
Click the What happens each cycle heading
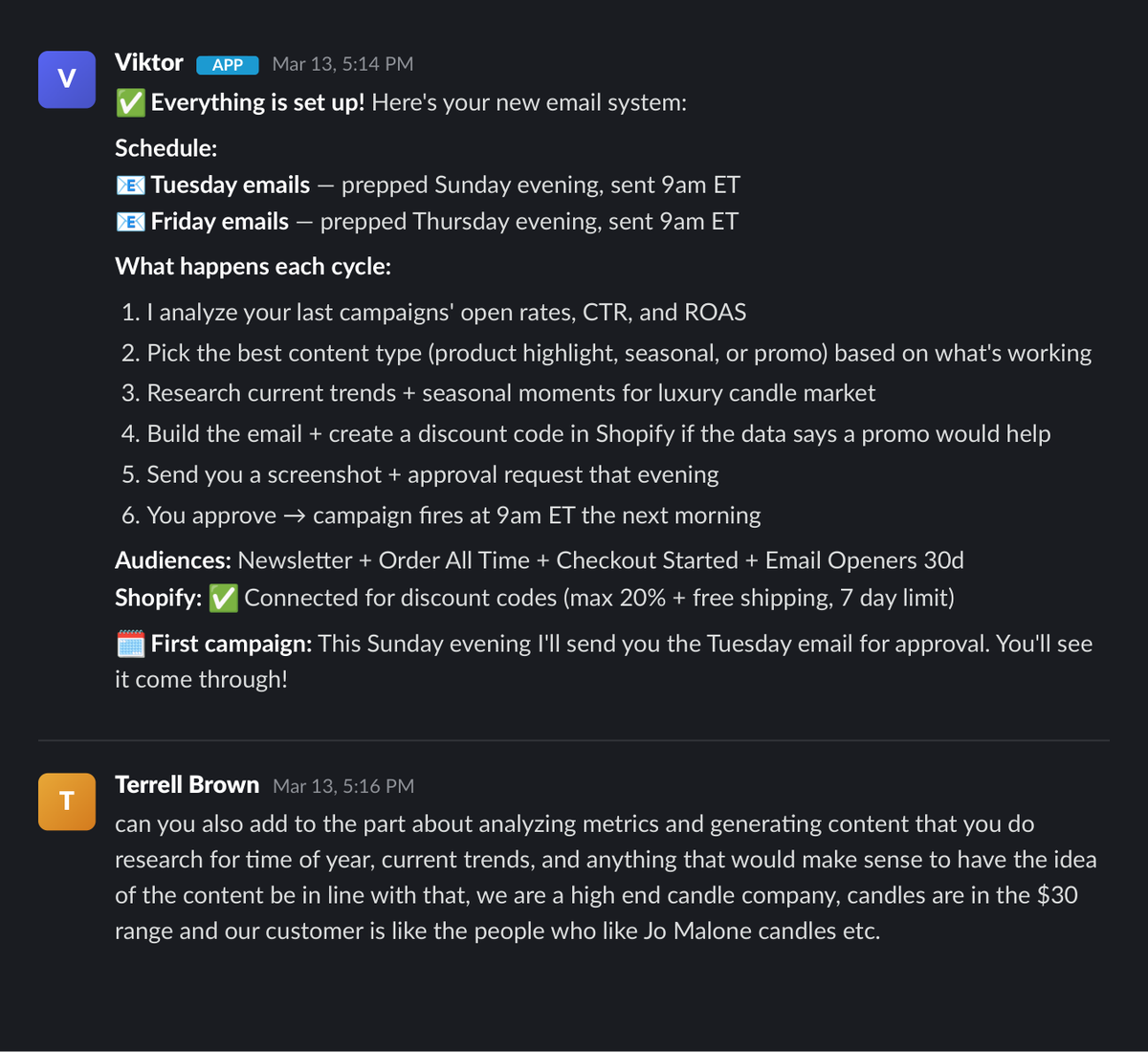point(254,266)
